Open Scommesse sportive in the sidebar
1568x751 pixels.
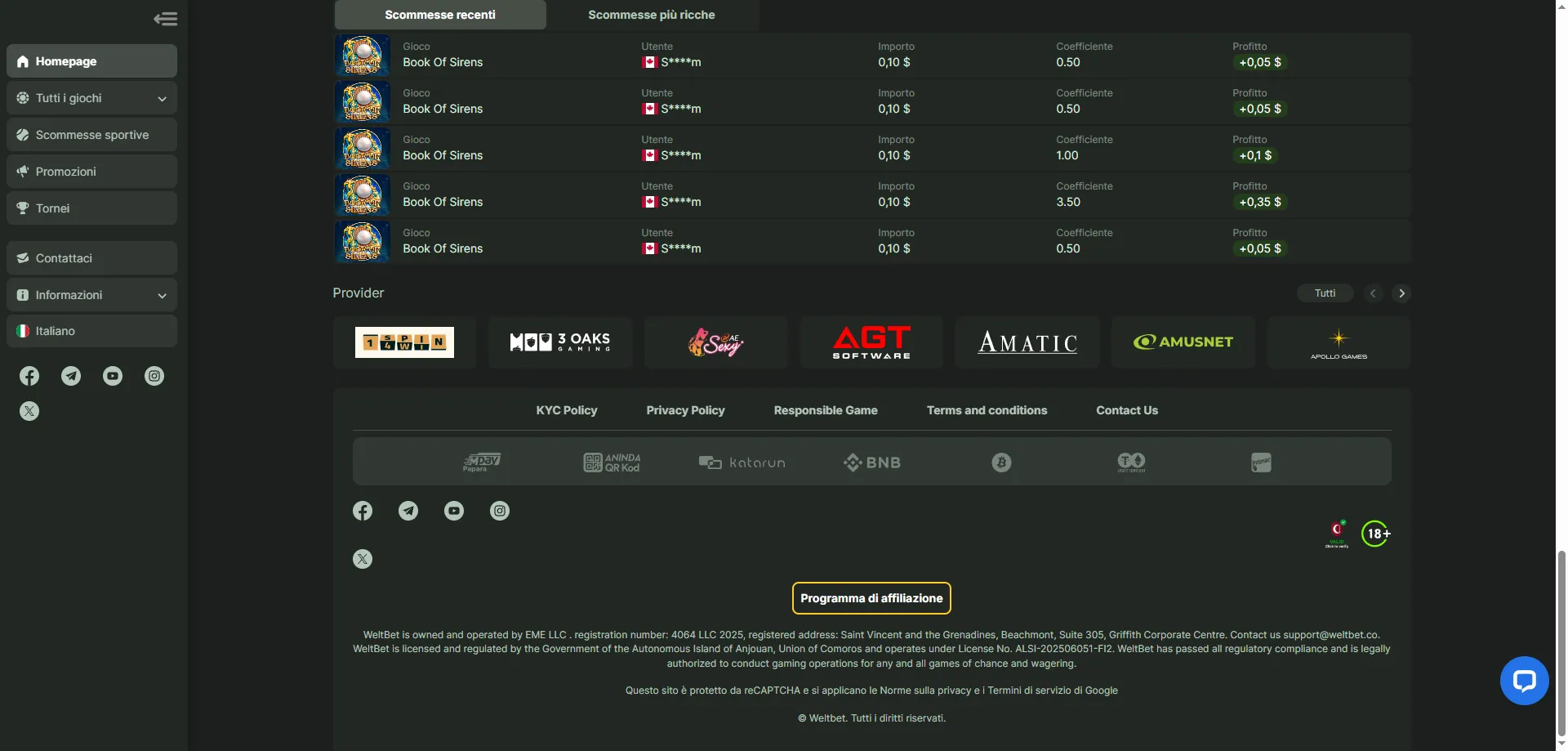tap(91, 135)
